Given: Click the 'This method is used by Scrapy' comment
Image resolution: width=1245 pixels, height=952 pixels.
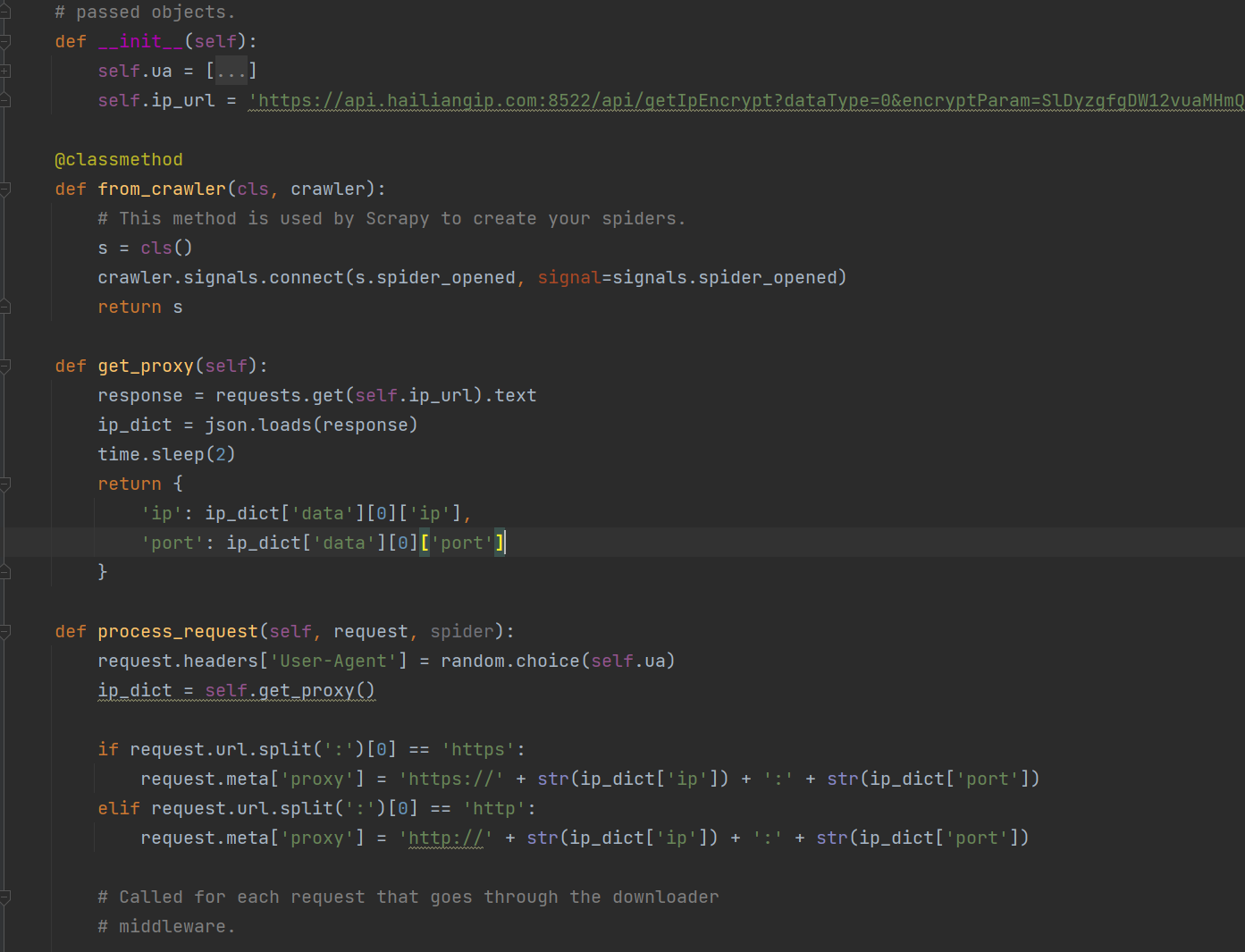Looking at the screenshot, I should [x=391, y=218].
